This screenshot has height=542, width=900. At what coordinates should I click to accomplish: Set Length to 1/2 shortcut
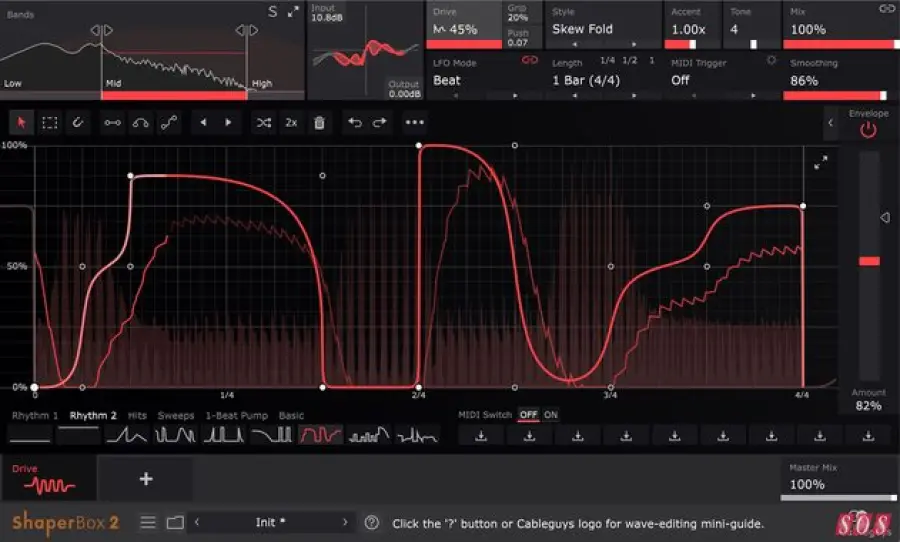tap(630, 60)
